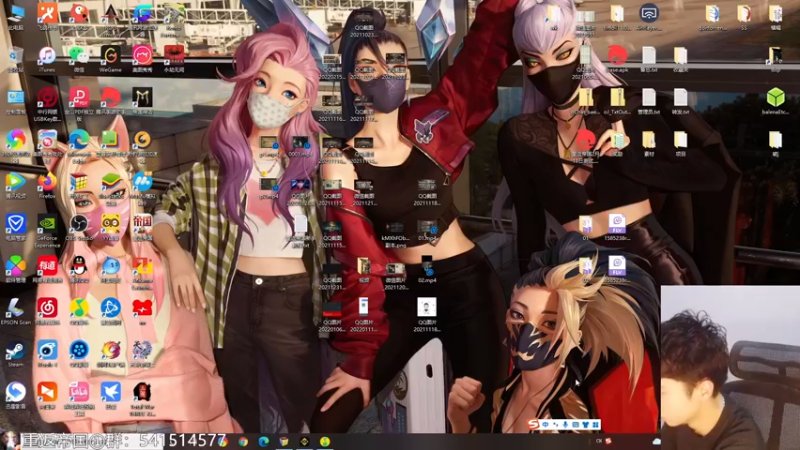Open the red Youdao shortcut
Viewport: 800px width, 450px height.
(x=47, y=266)
